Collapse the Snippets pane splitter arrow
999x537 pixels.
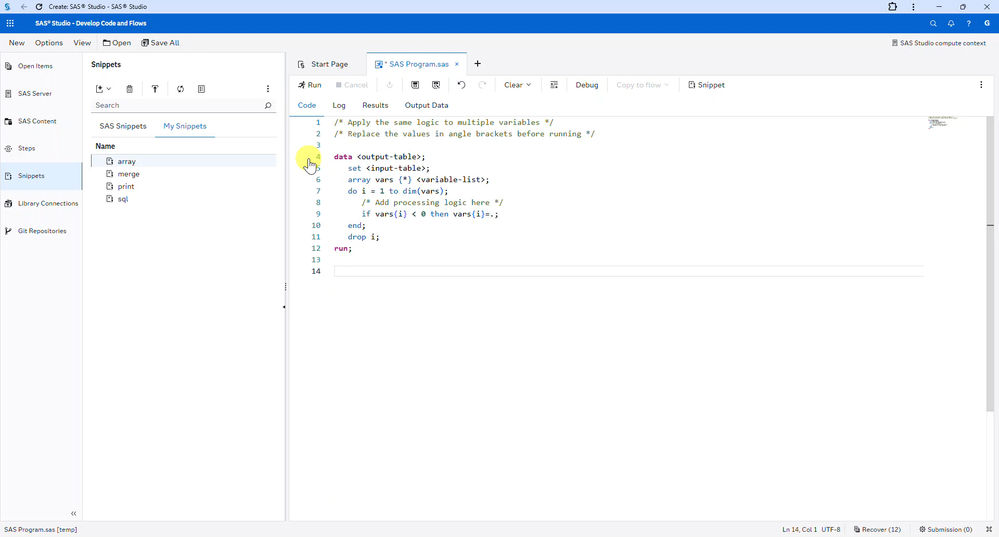coord(284,307)
